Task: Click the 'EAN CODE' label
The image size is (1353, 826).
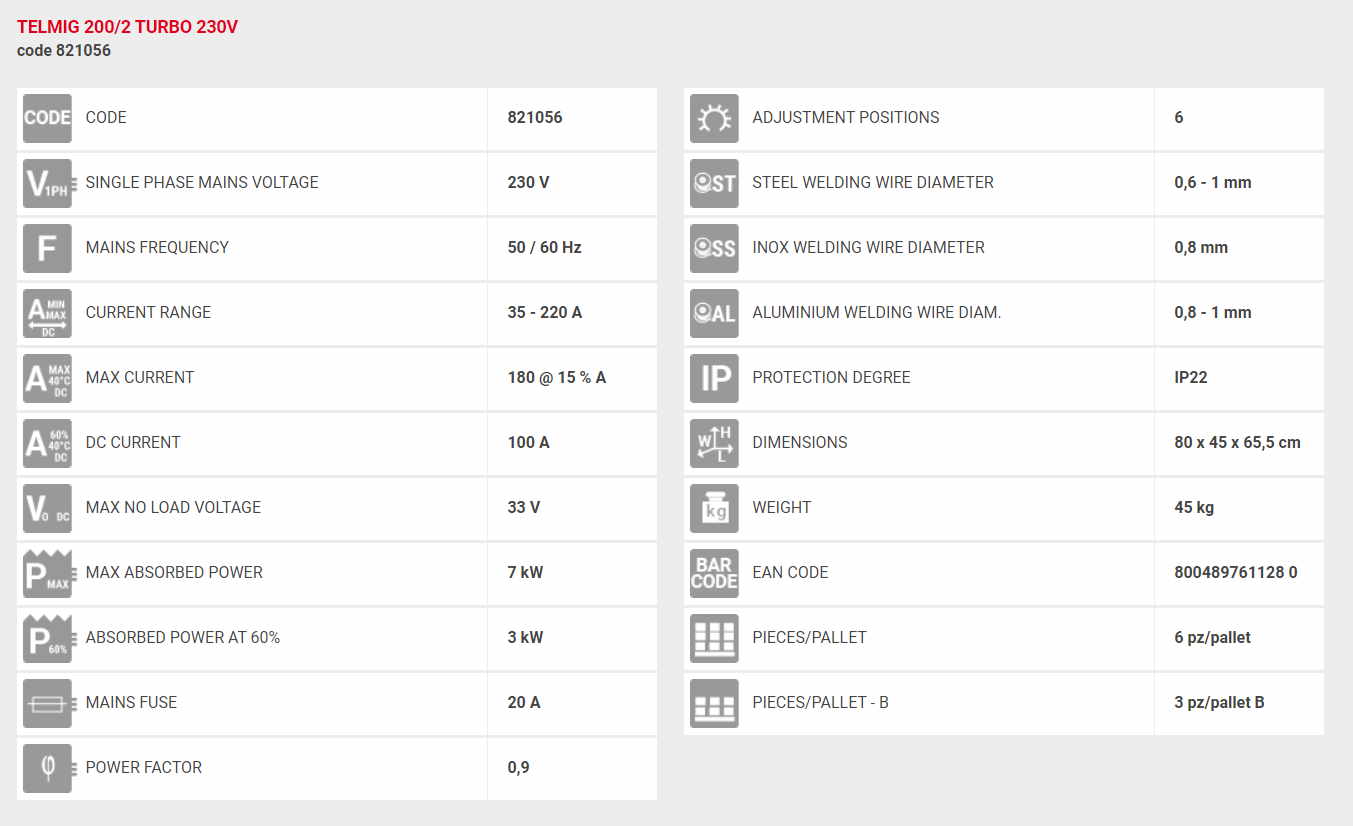Action: [791, 572]
